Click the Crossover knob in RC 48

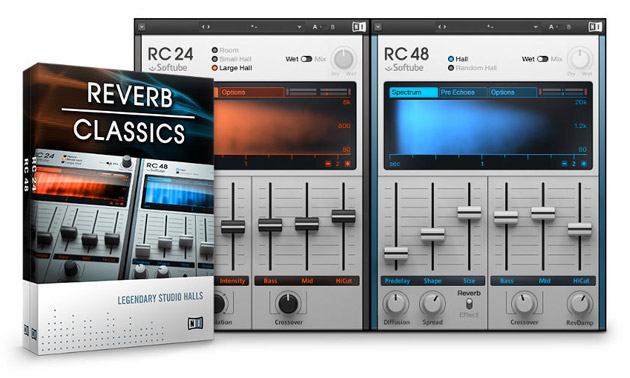(524, 304)
